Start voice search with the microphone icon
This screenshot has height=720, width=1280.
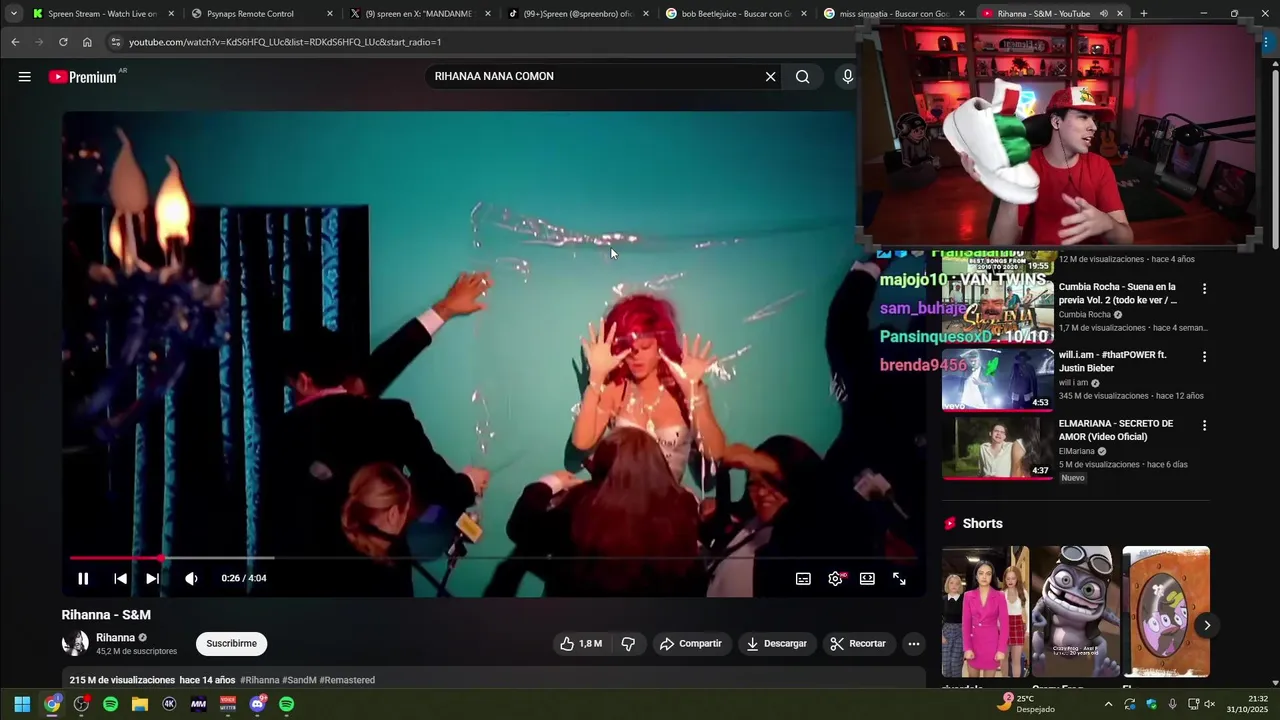pyautogui.click(x=847, y=77)
